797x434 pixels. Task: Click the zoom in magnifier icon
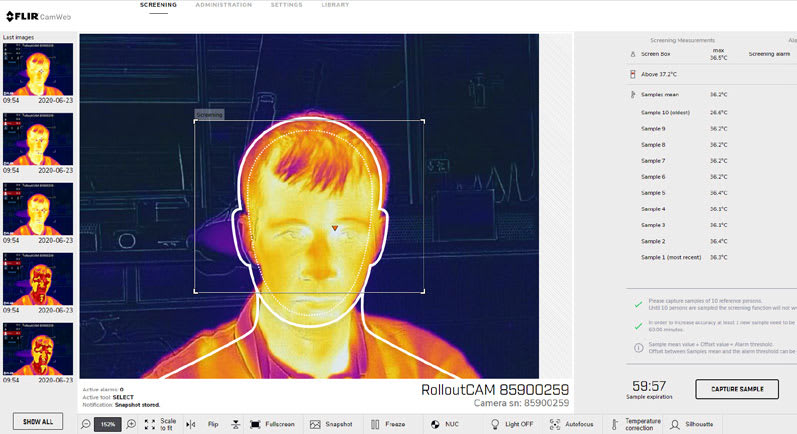point(131,424)
